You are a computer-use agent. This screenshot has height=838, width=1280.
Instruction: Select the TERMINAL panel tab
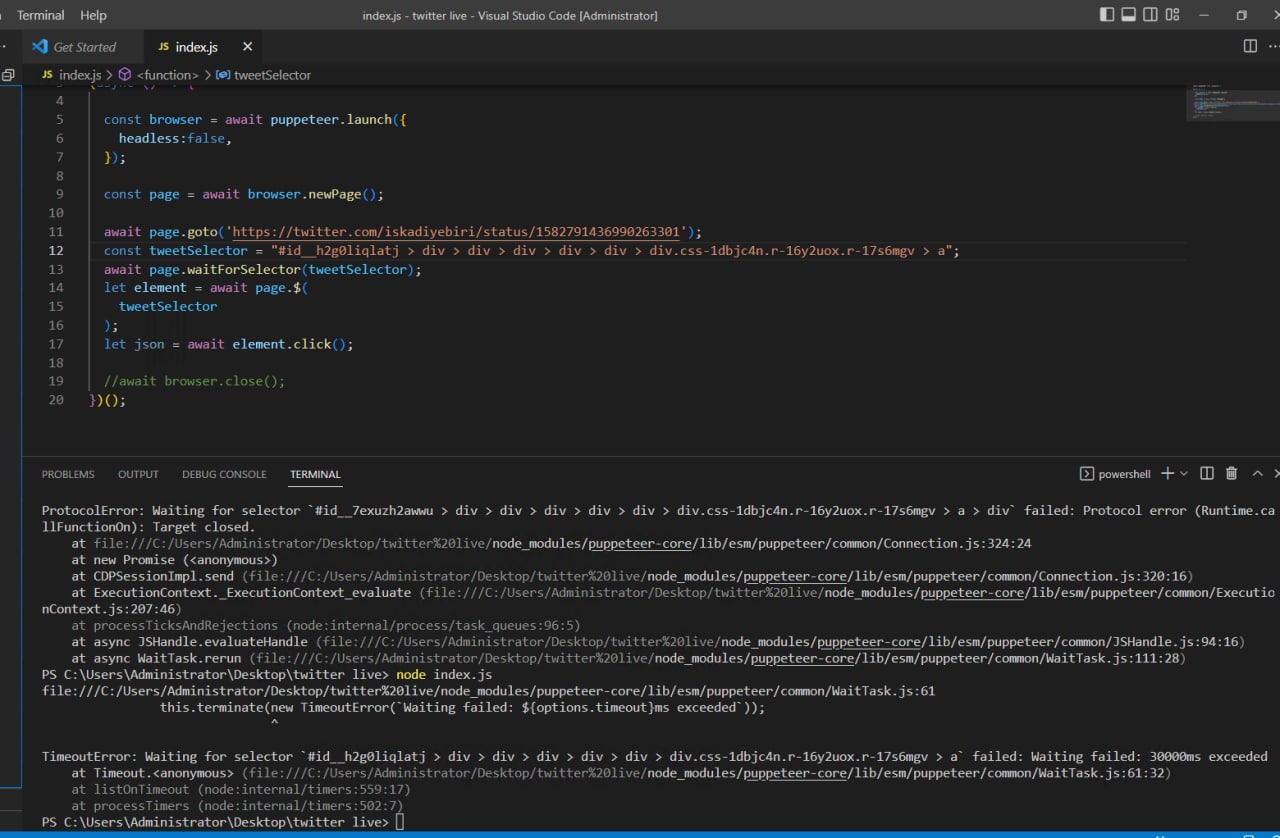[x=315, y=474]
